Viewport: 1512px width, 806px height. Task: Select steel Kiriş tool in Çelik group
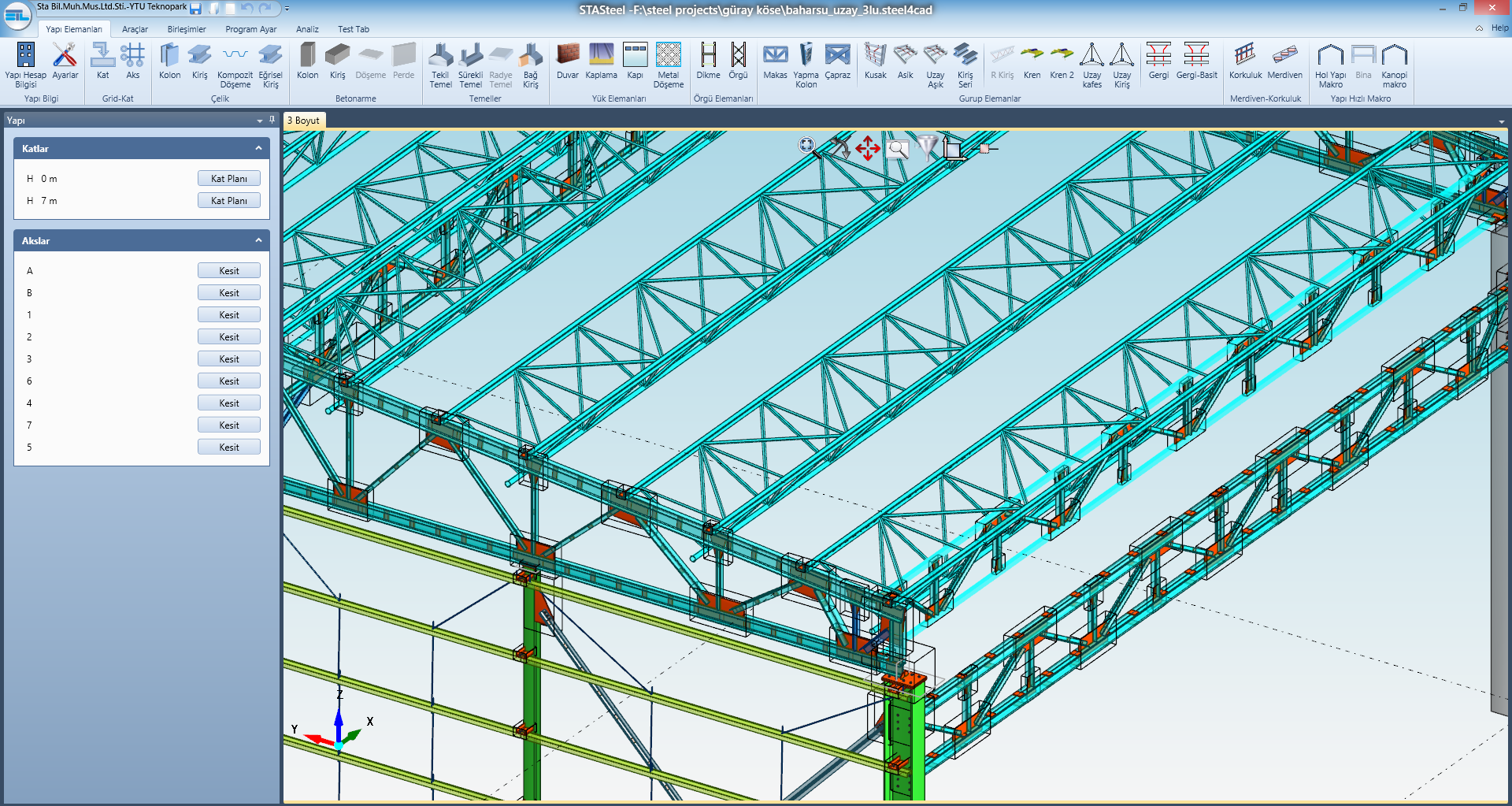click(x=199, y=61)
